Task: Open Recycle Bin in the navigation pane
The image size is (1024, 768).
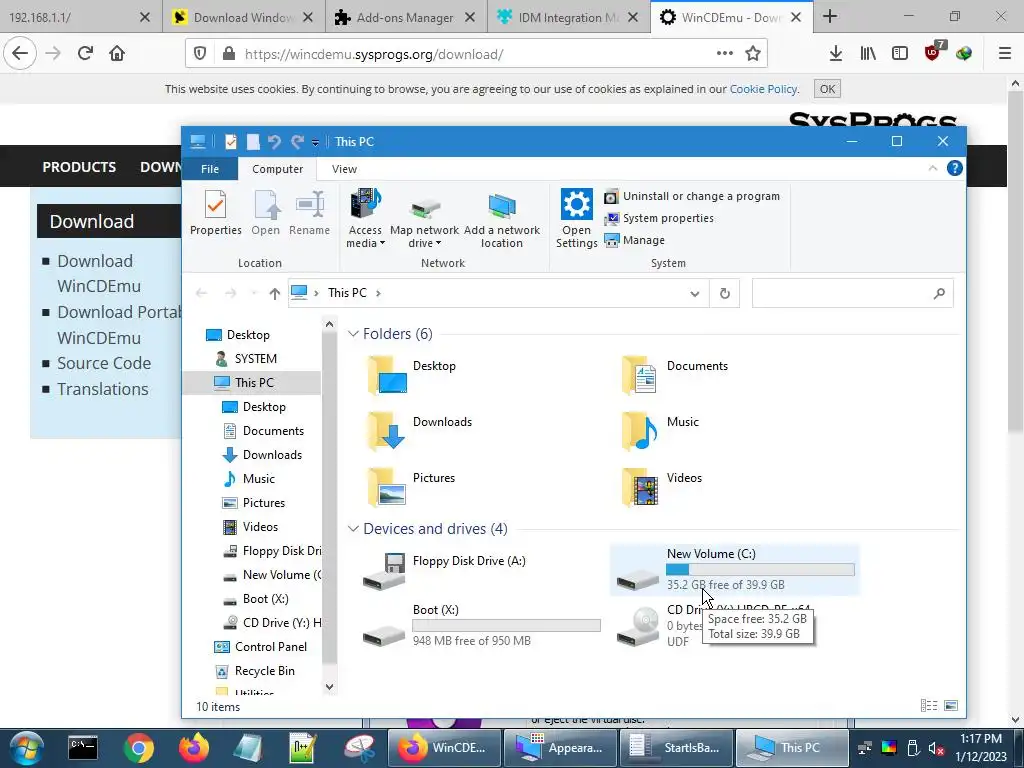Action: point(264,671)
